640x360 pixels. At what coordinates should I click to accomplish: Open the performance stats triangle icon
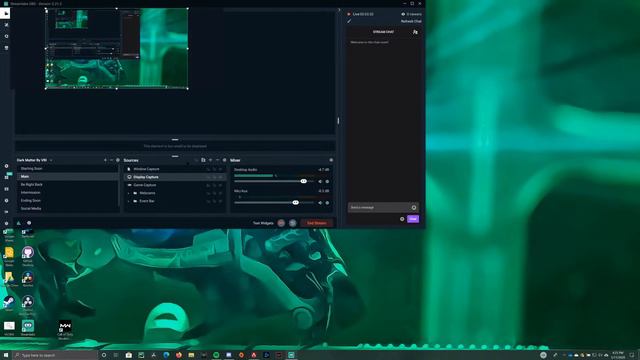pos(18,223)
